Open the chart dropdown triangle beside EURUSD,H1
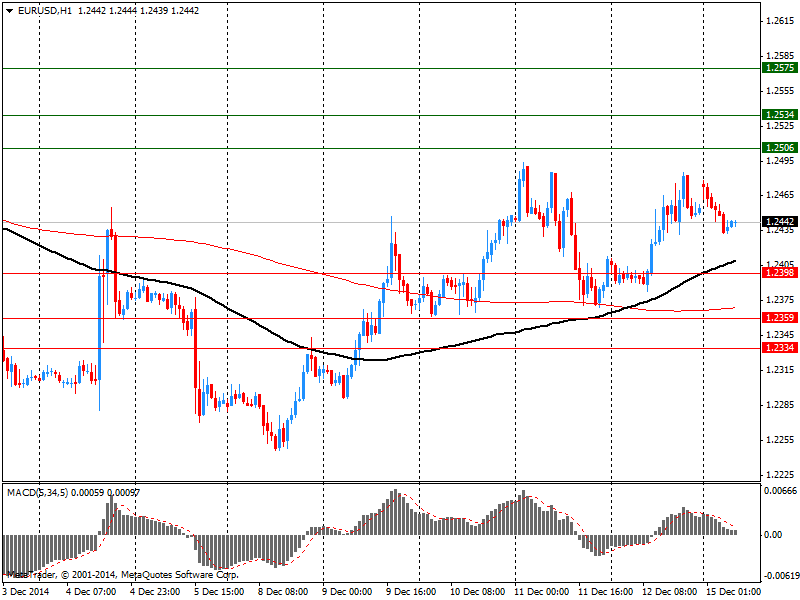800x600 pixels. click(x=9, y=11)
